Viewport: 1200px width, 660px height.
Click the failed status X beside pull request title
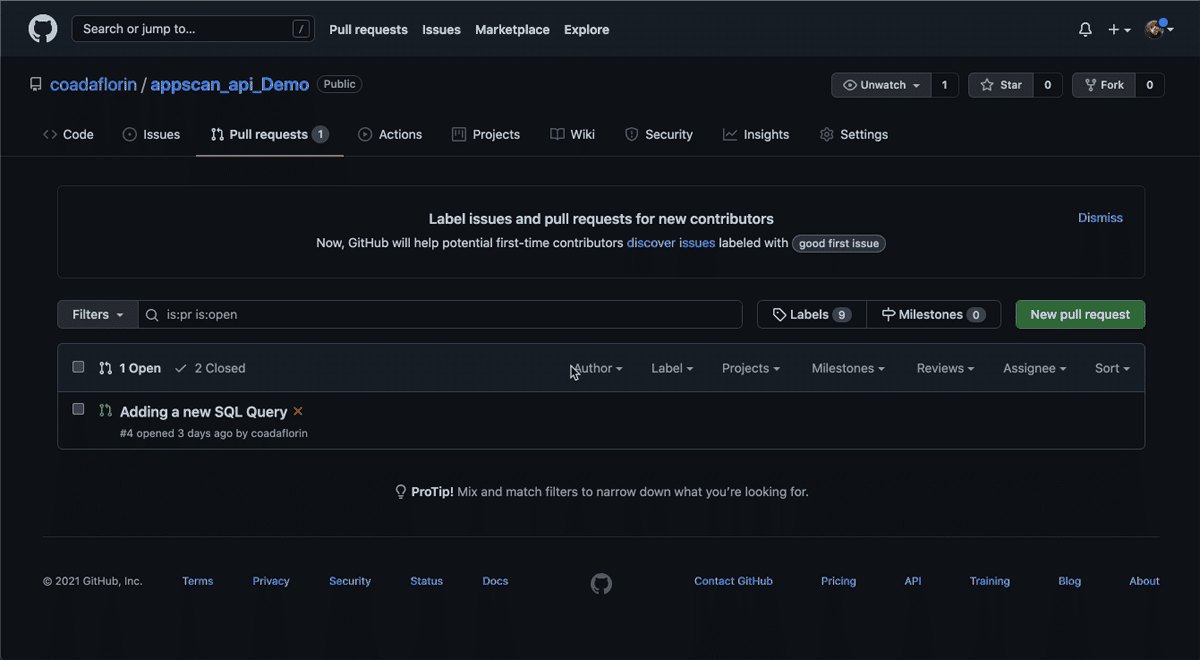click(x=298, y=411)
